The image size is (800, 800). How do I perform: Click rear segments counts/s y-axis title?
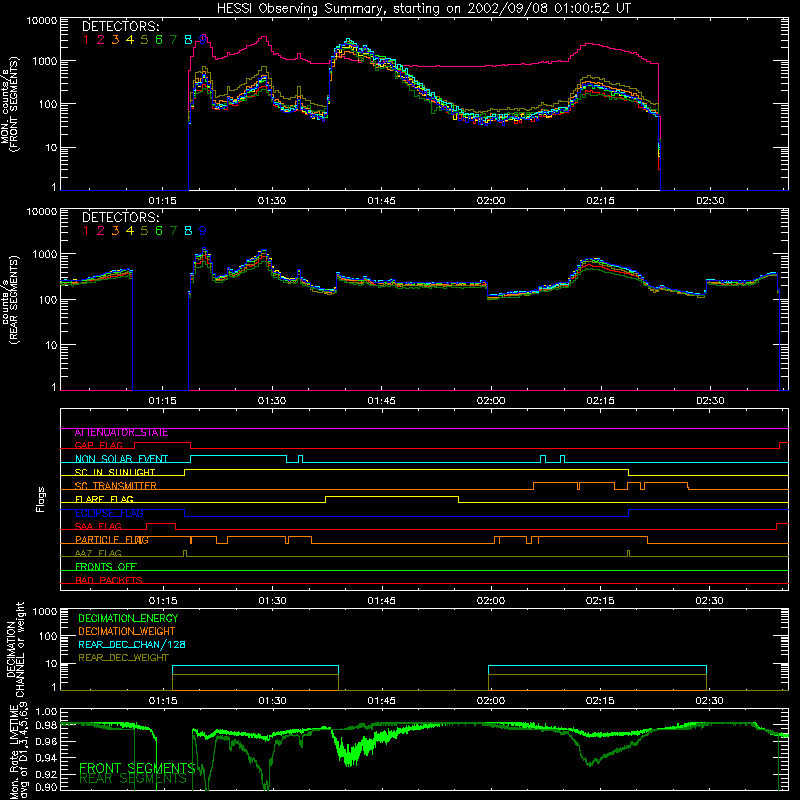[9, 299]
